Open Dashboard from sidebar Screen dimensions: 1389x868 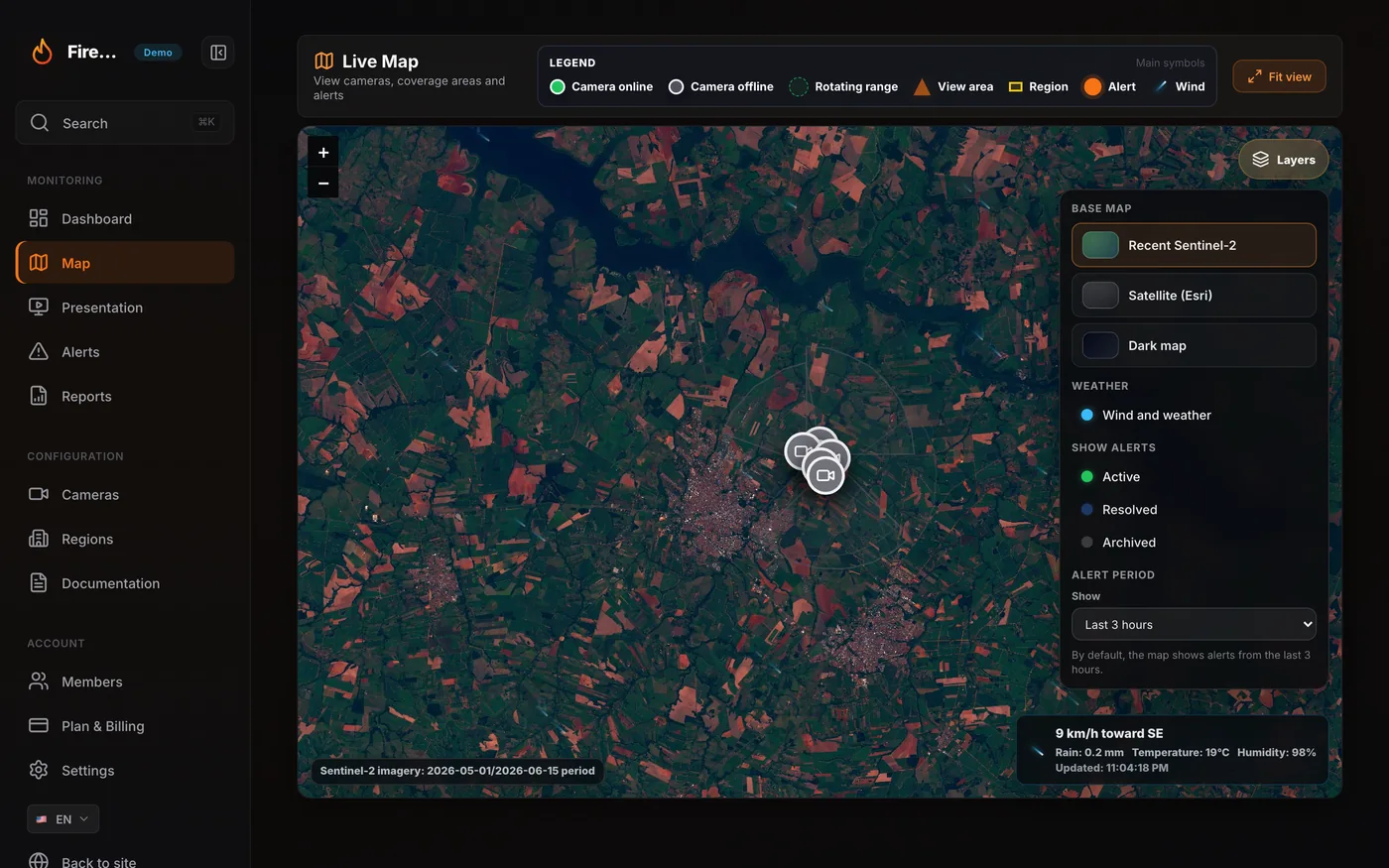pos(125,219)
